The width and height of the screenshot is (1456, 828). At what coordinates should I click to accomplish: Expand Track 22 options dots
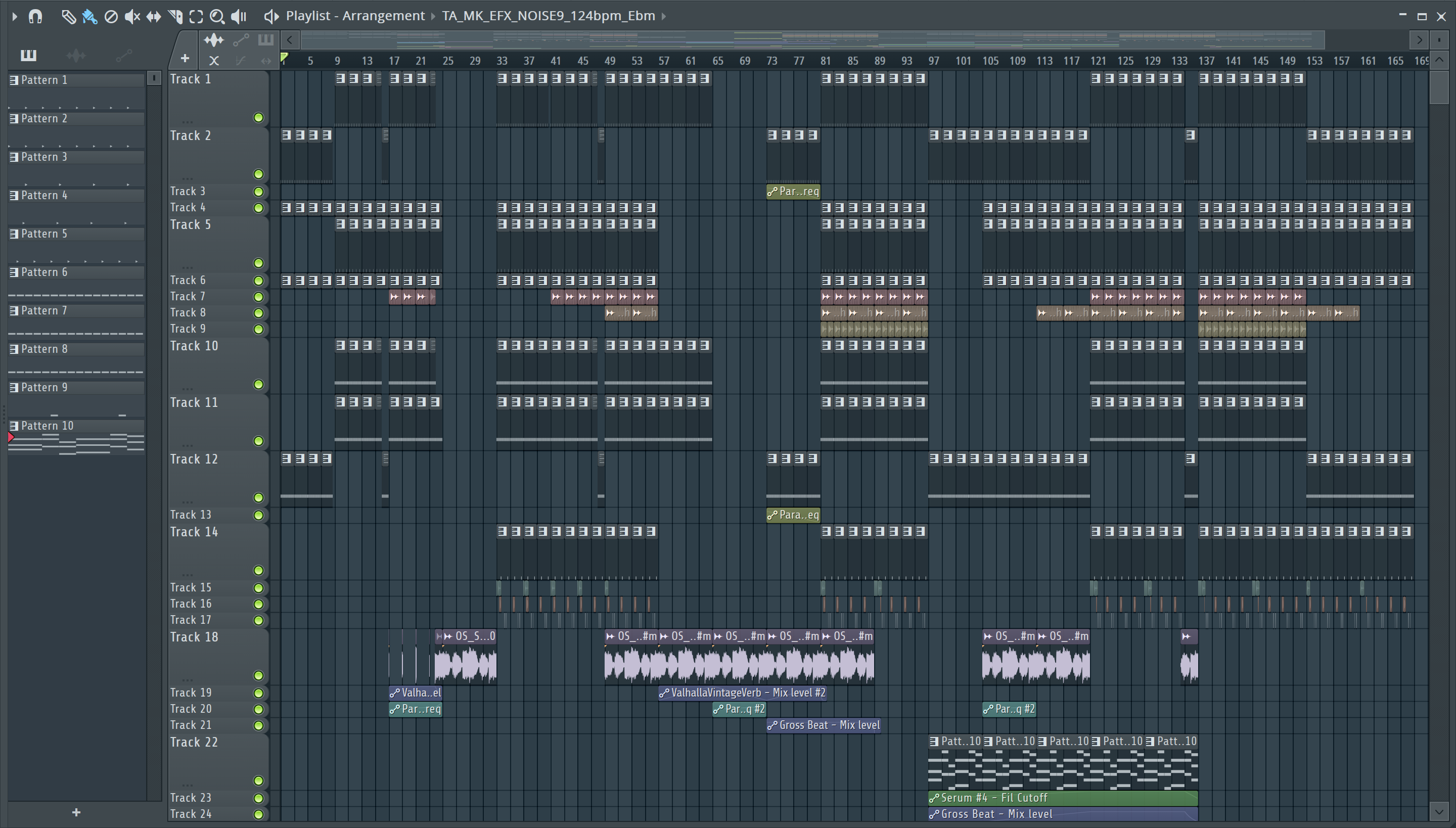click(x=187, y=786)
